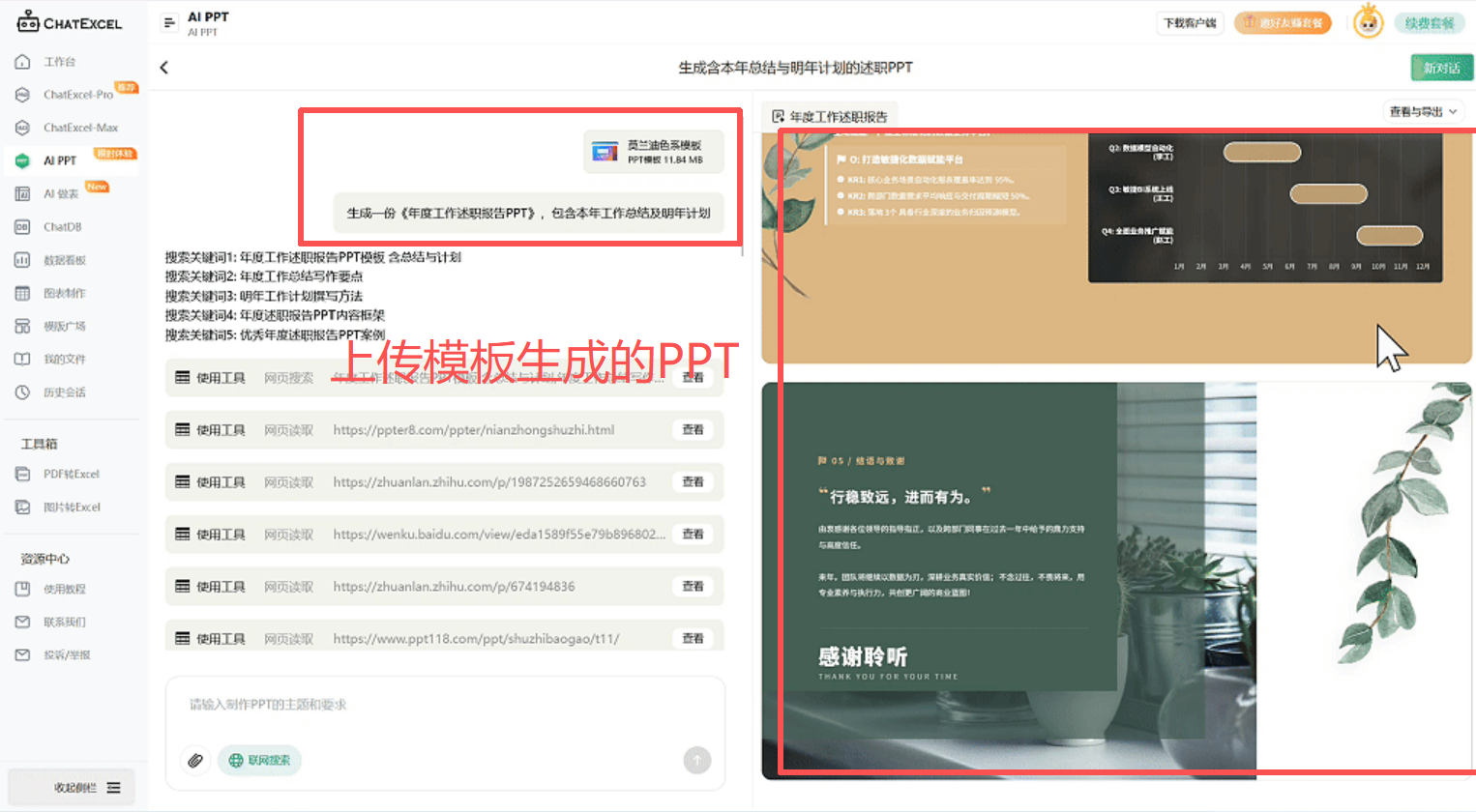
Task: Click the paperclip attachment icon
Action: (x=195, y=761)
